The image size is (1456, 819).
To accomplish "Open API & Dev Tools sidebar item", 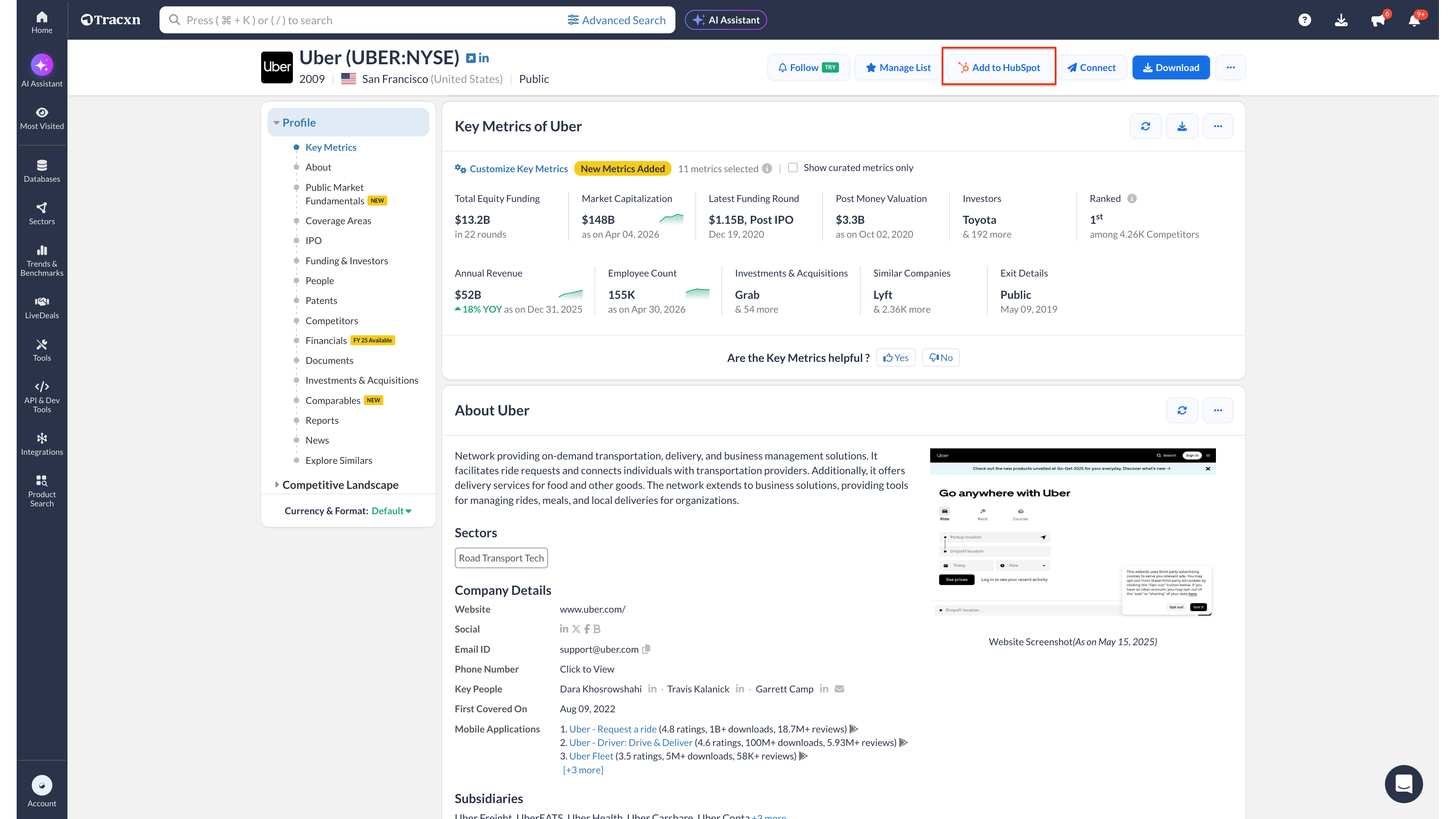I will coord(42,397).
